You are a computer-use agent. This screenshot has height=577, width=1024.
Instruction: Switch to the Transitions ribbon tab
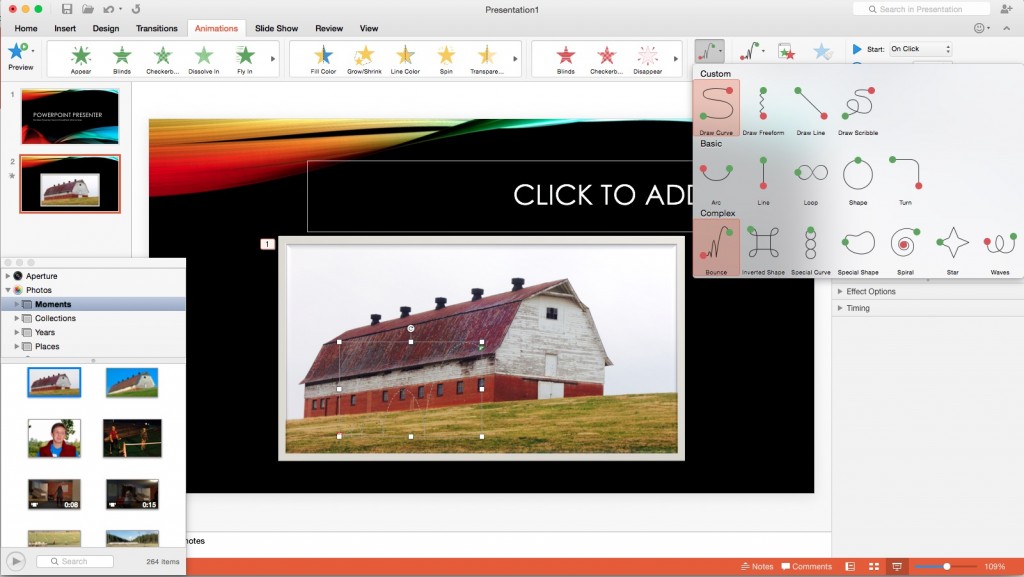coord(156,28)
